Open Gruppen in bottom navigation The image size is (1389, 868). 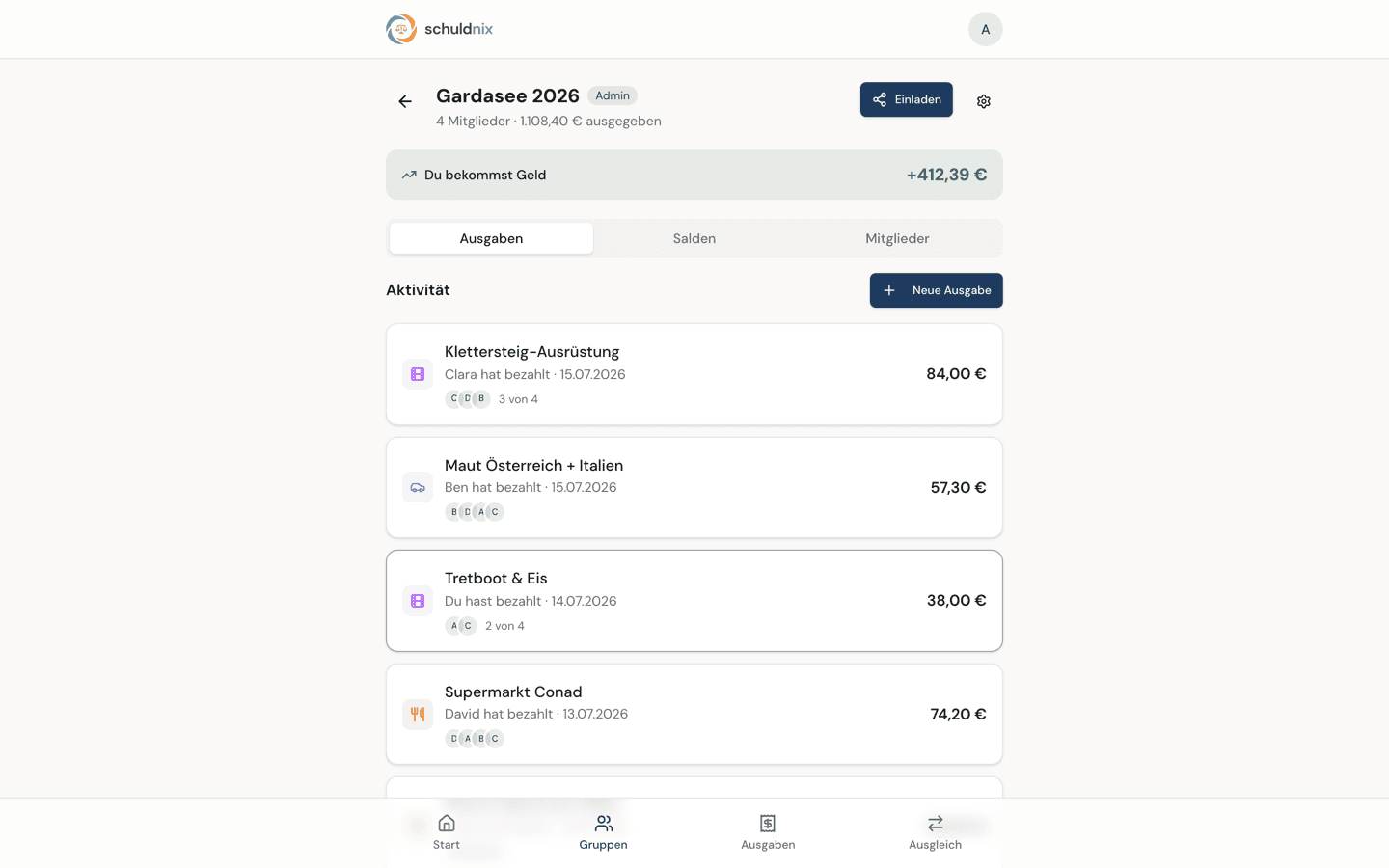click(x=604, y=832)
